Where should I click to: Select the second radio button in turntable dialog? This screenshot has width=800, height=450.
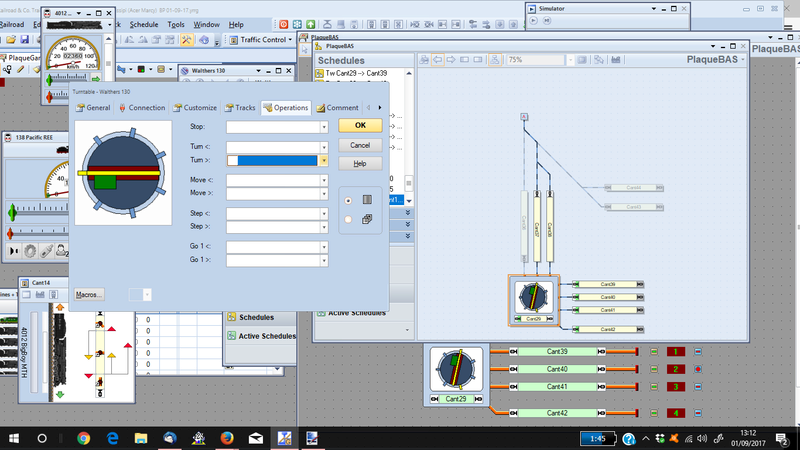[x=348, y=219]
